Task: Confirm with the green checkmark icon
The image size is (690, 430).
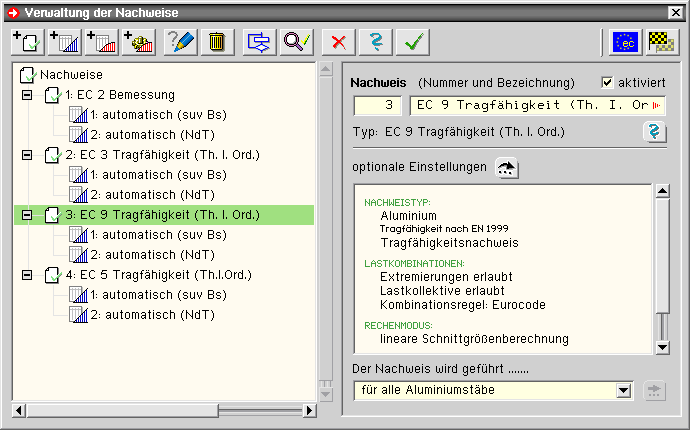Action: pos(410,41)
